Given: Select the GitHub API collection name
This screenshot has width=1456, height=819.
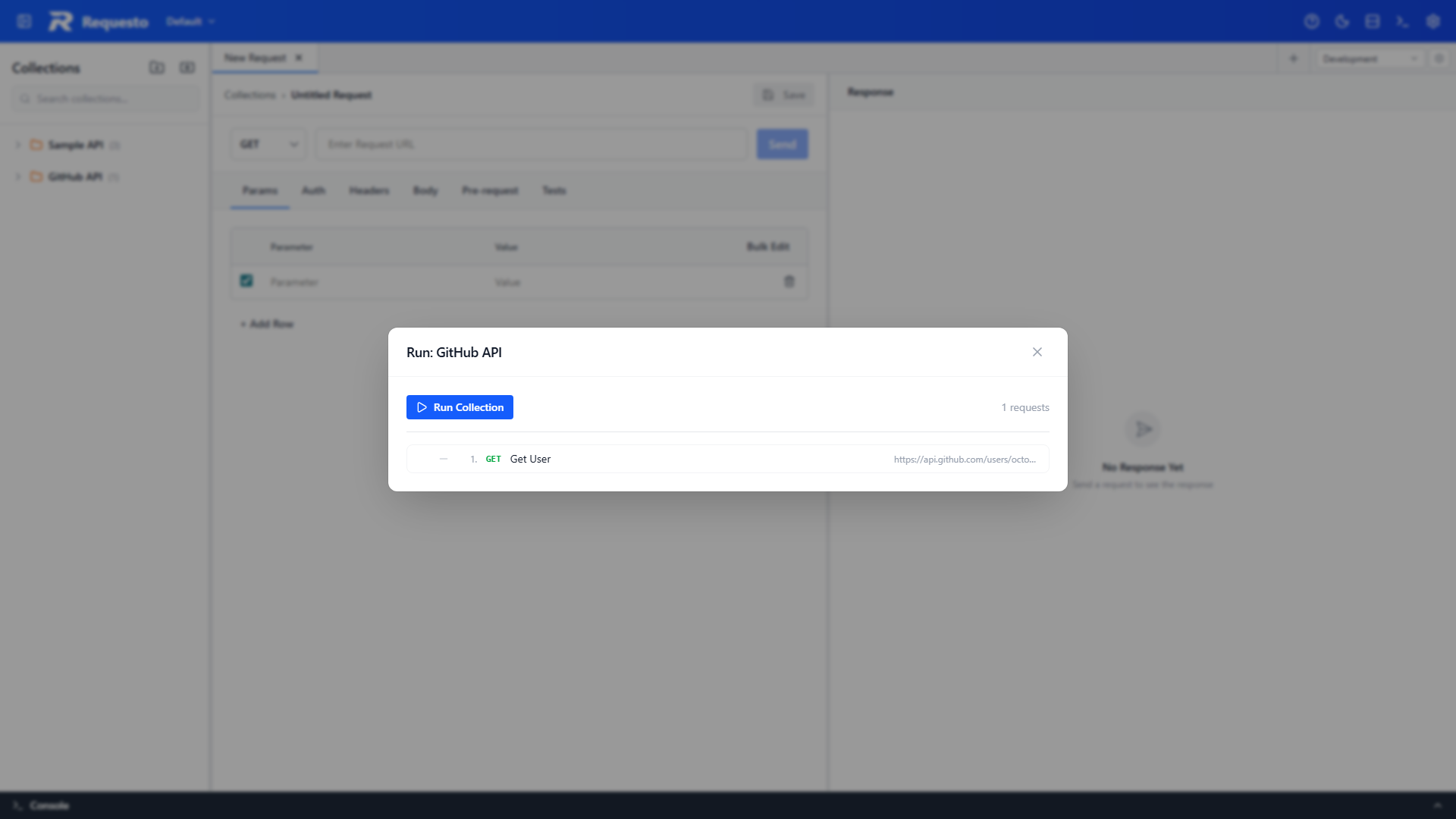Looking at the screenshot, I should (x=75, y=176).
